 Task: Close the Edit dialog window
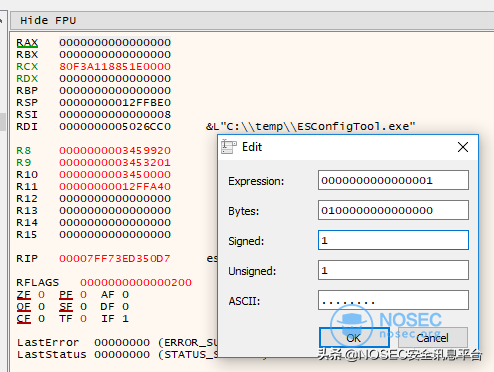click(463, 147)
